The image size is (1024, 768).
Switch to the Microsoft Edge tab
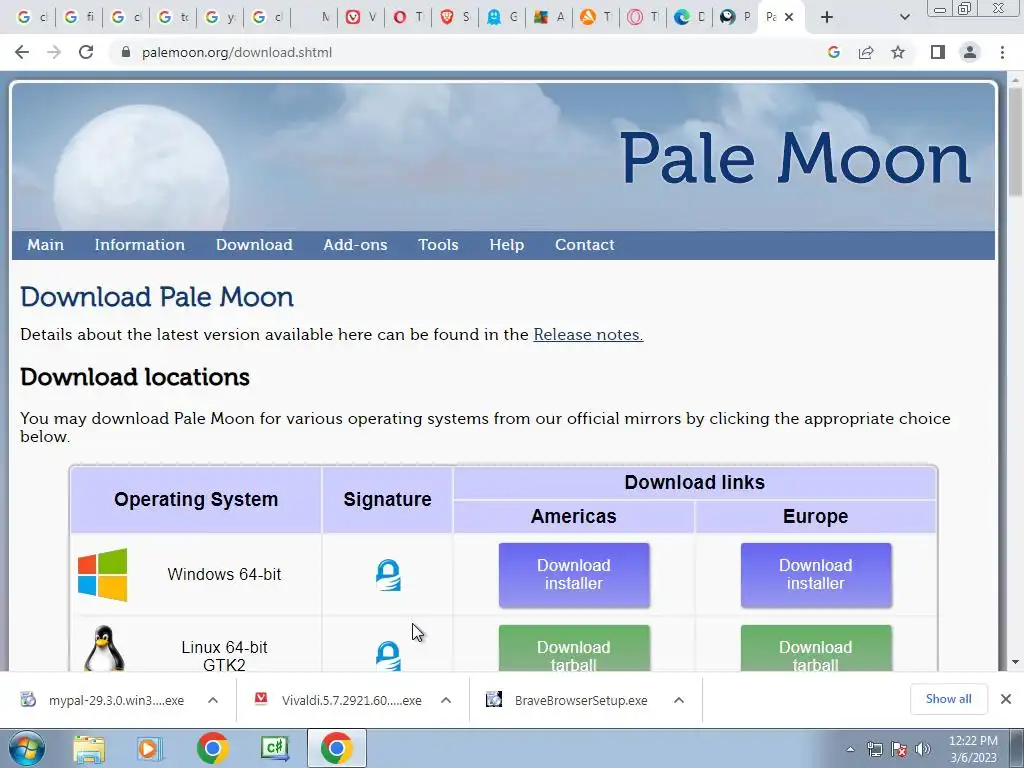point(690,18)
